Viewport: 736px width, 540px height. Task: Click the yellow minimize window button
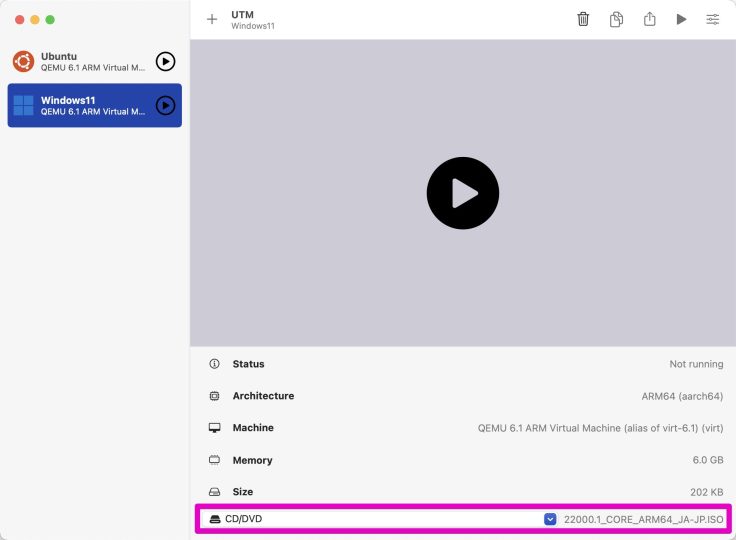(35, 19)
